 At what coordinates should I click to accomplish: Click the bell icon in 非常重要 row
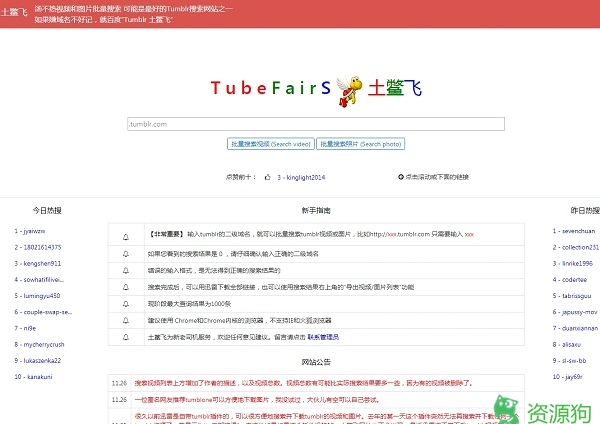[126, 237]
